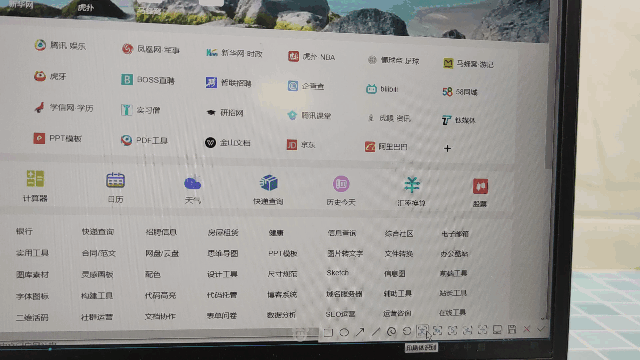This screenshot has height=360, width=640.
Task: Select the 代码高亮 category
Action: point(160,295)
